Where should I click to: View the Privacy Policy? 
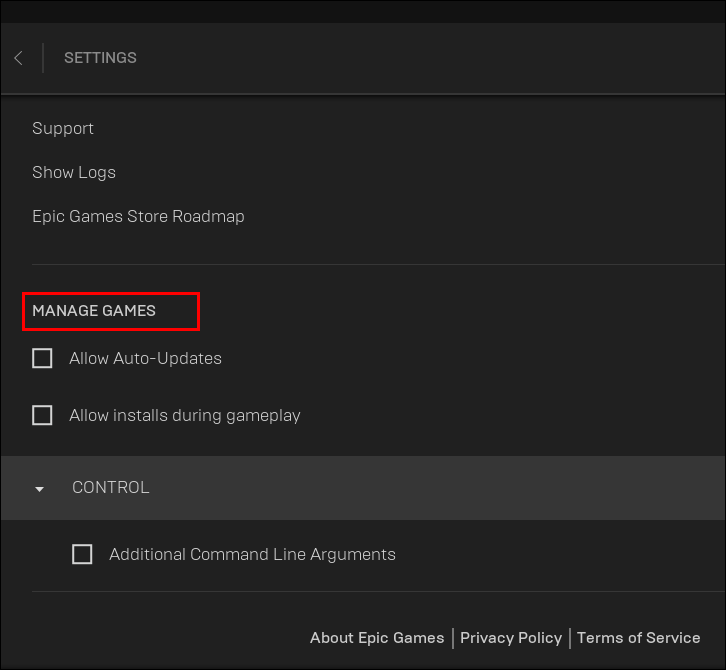(511, 638)
